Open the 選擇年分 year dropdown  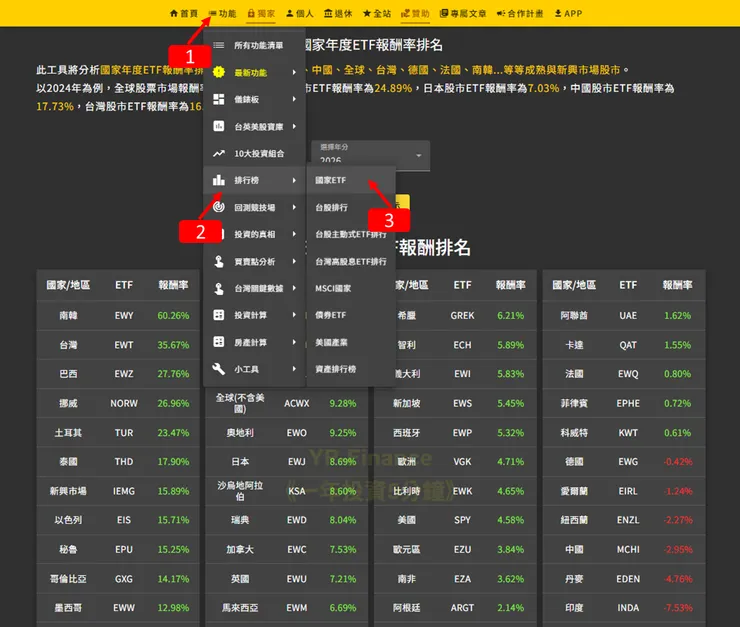(370, 155)
